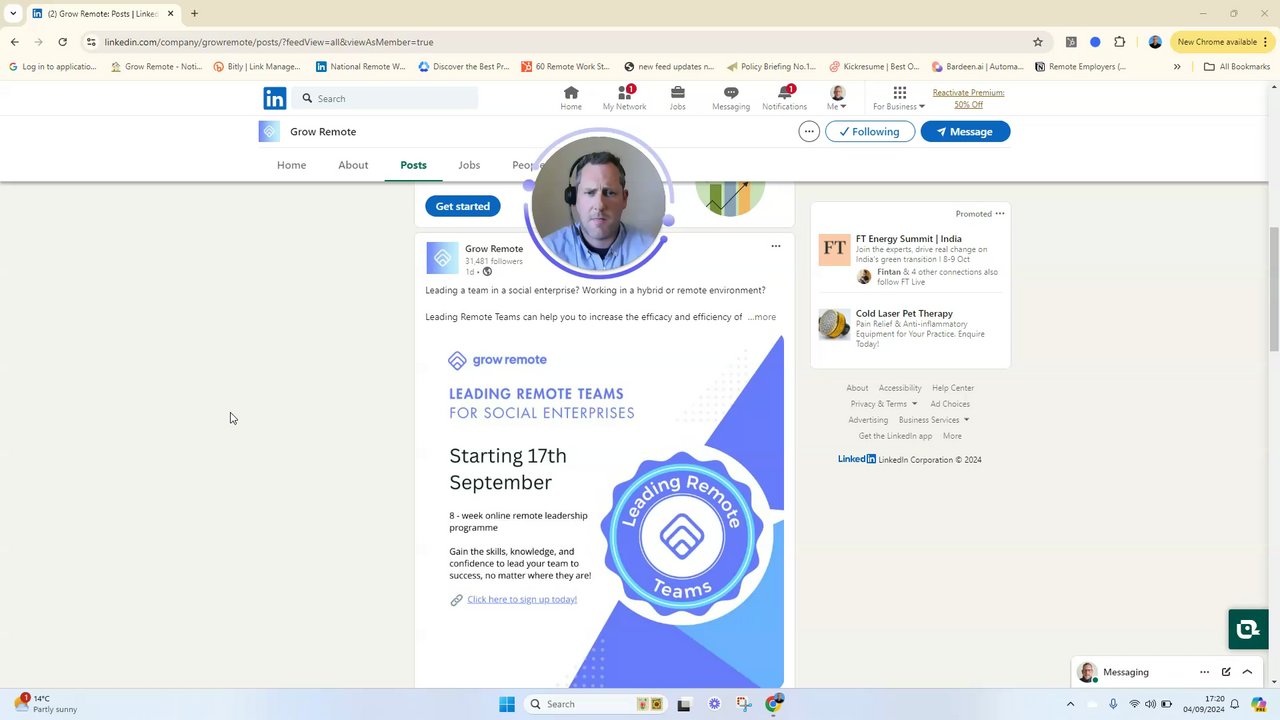Click the footer About link
1280x720 pixels.
tap(857, 388)
